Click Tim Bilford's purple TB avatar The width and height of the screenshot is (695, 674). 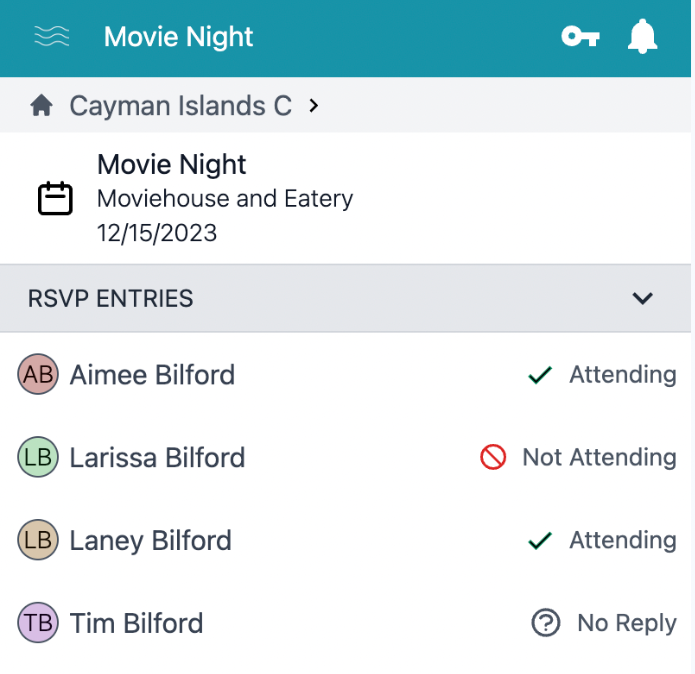pyautogui.click(x=38, y=624)
